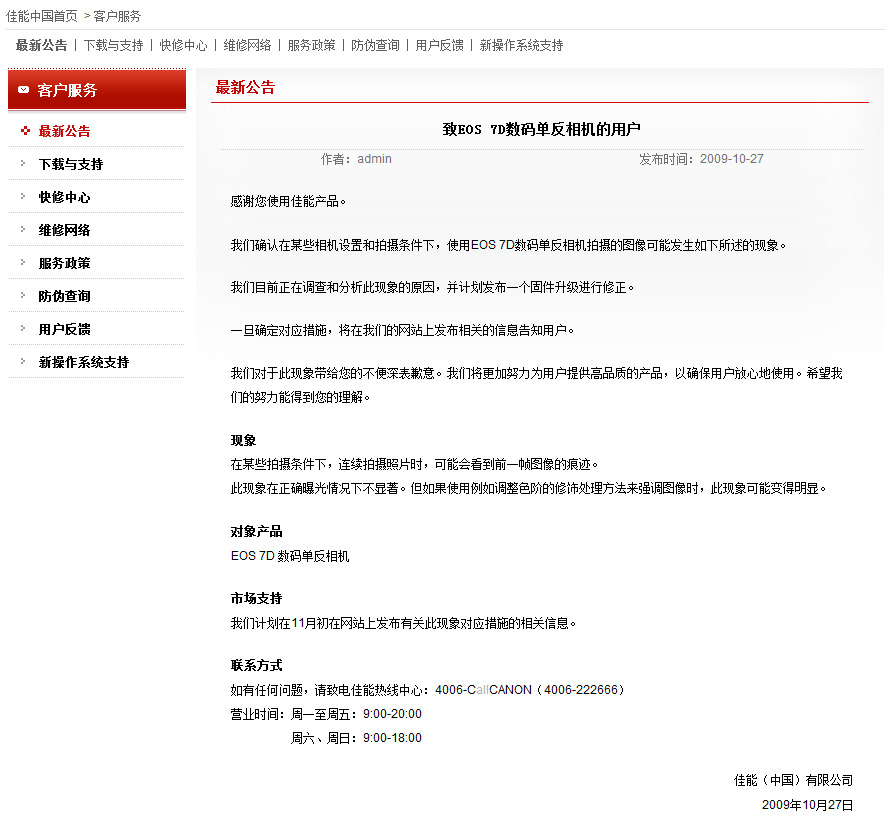This screenshot has height=832, width=895.
Task: Click the bold 联系方式 heading
Action: [x=256, y=665]
